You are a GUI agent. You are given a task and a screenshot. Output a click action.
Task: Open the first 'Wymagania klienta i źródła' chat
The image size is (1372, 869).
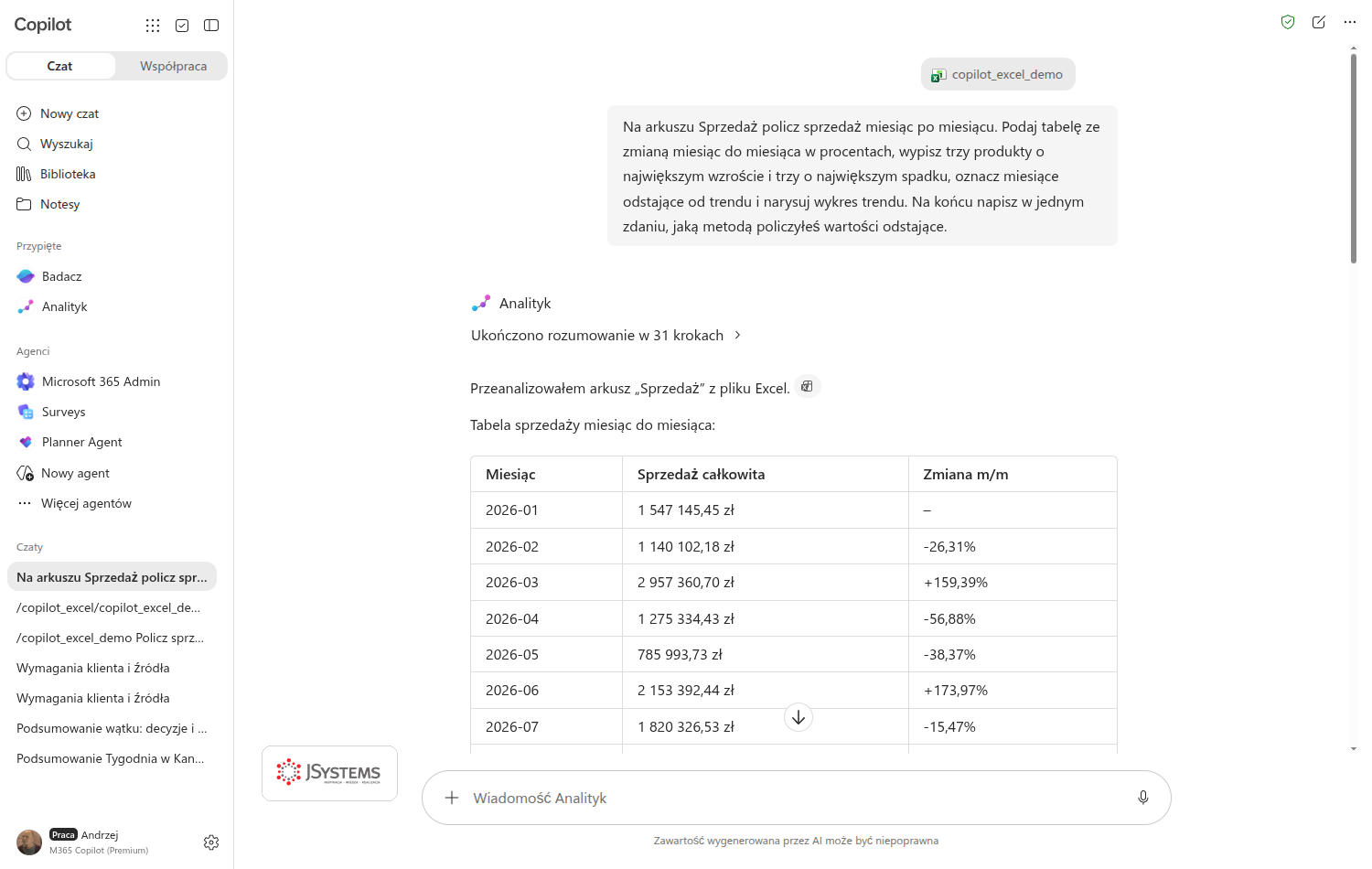[x=112, y=668]
